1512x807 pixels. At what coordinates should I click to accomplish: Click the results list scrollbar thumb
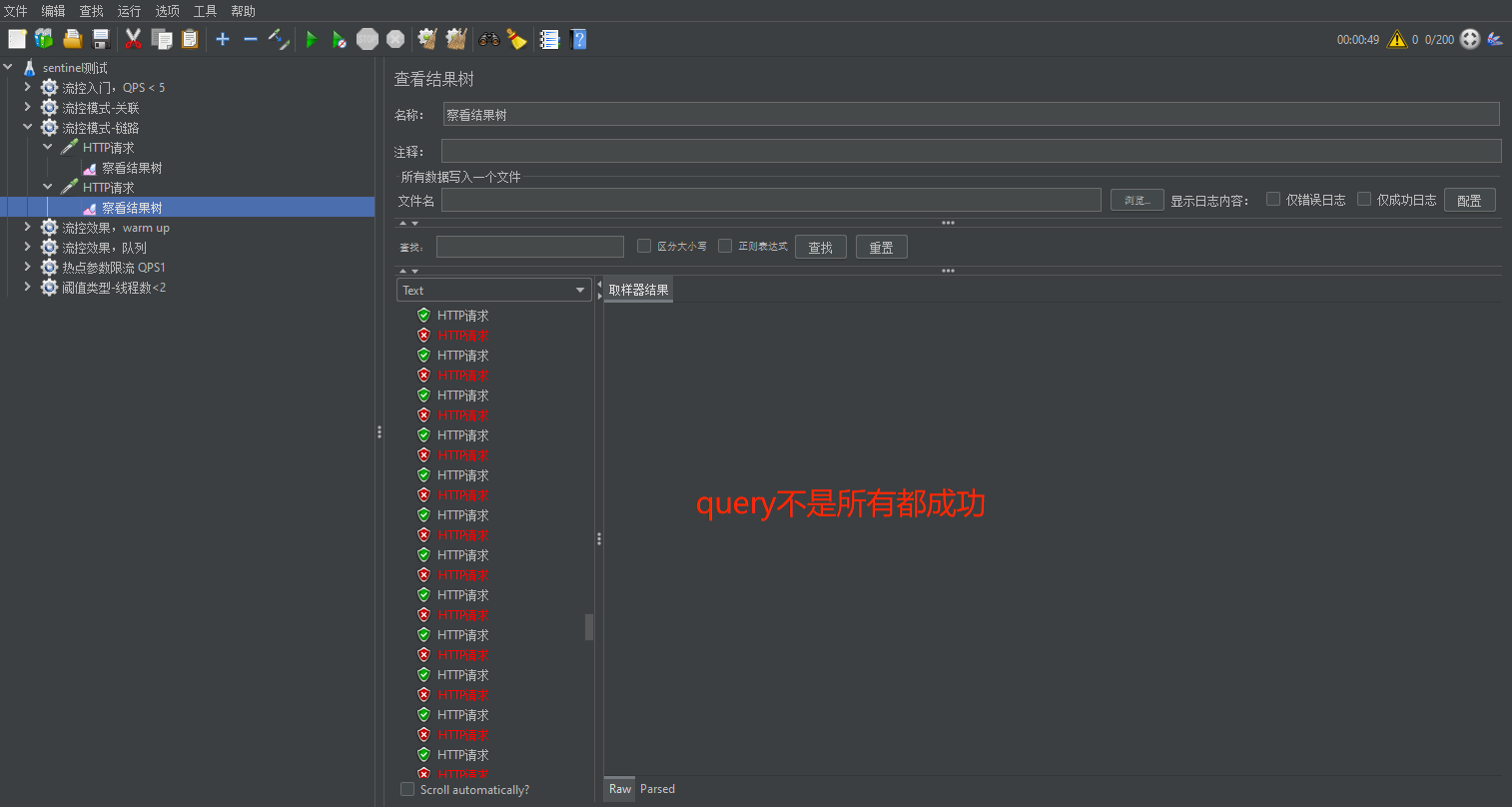pyautogui.click(x=589, y=627)
